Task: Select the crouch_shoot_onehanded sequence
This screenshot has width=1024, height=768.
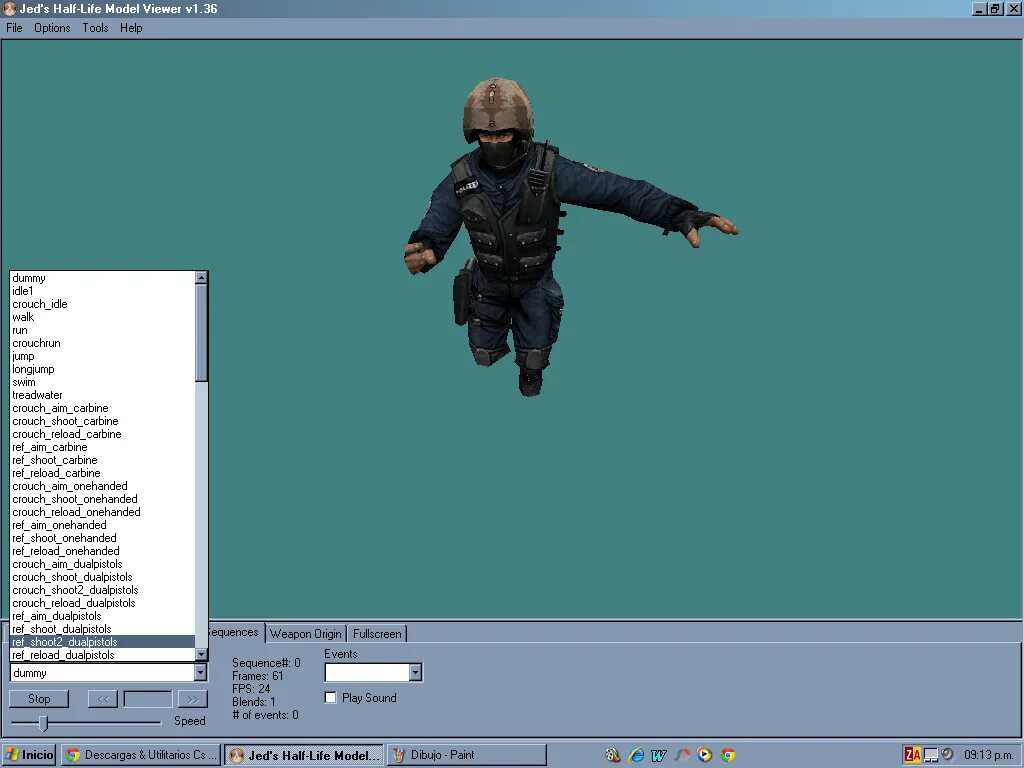Action: [103, 500]
